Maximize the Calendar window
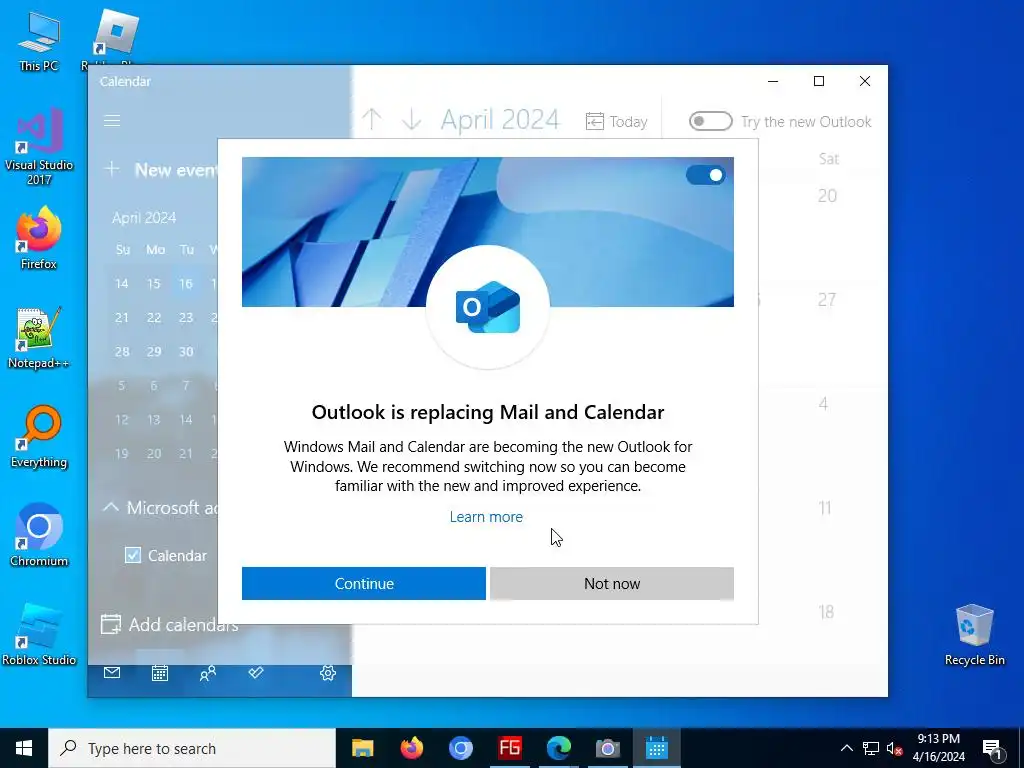The height and width of the screenshot is (768, 1024). coord(819,81)
